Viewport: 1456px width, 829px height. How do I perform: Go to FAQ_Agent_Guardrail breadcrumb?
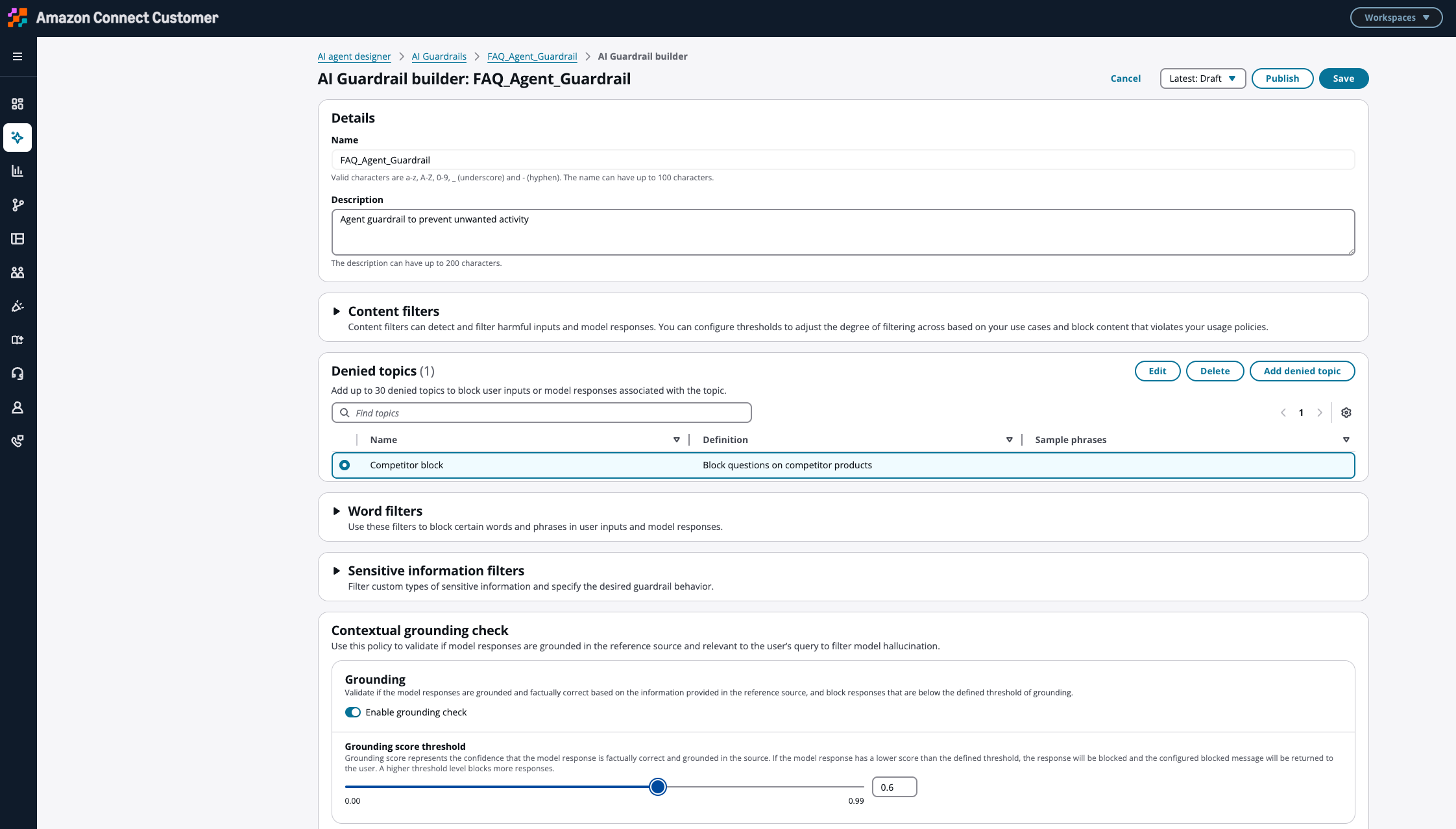(532, 56)
